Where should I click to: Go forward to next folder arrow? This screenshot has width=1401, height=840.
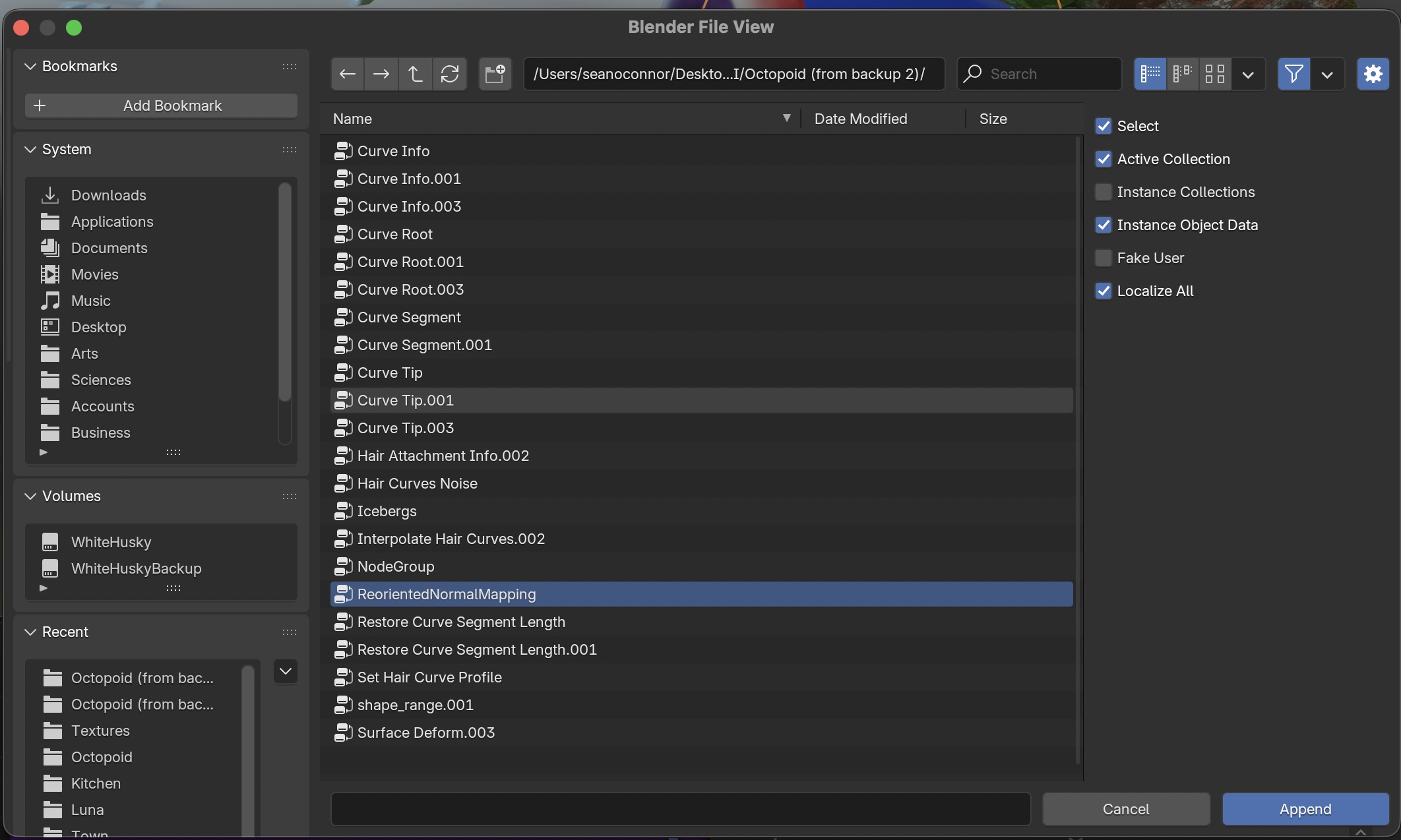point(381,74)
